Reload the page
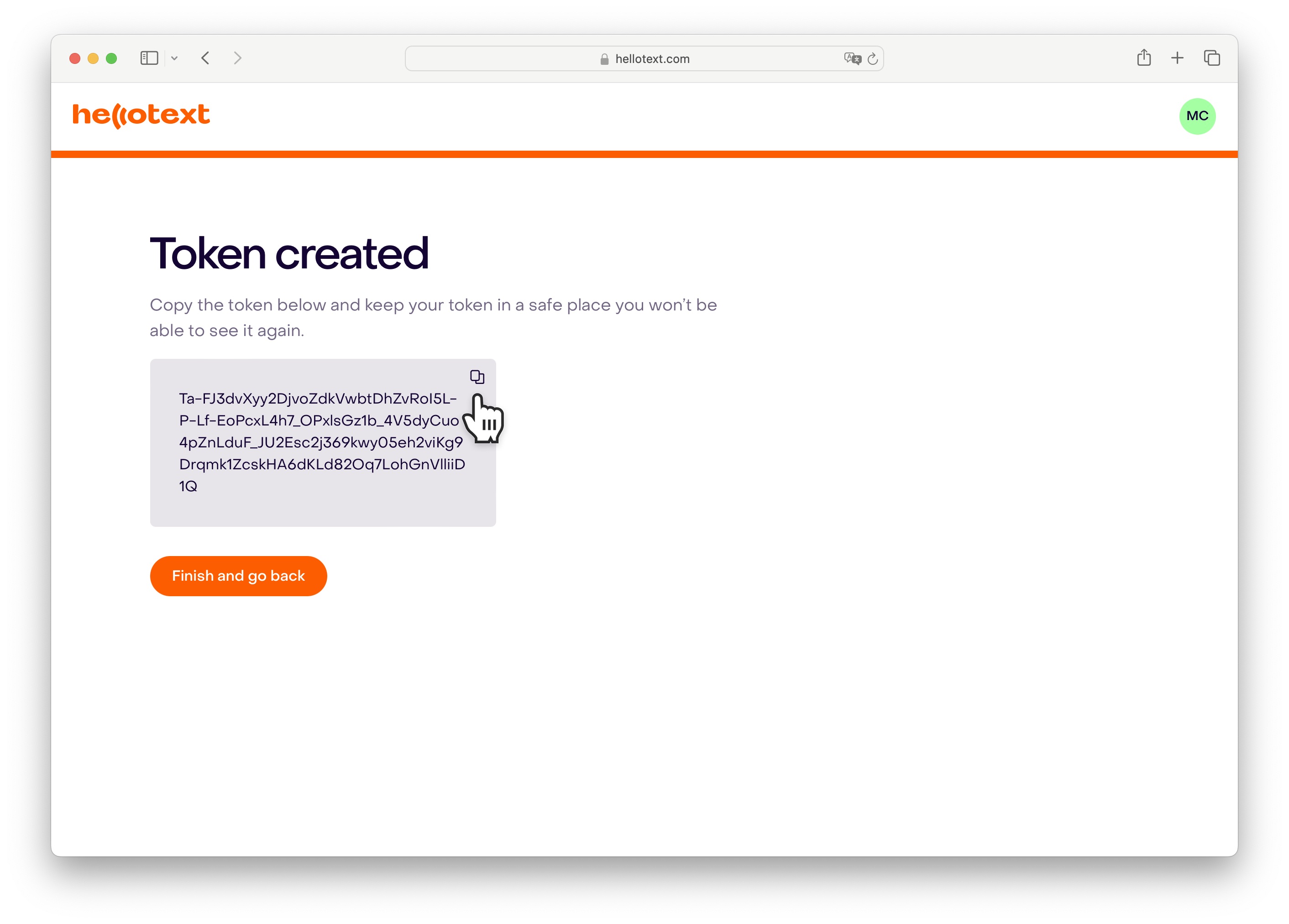The height and width of the screenshot is (924, 1289). tap(872, 58)
